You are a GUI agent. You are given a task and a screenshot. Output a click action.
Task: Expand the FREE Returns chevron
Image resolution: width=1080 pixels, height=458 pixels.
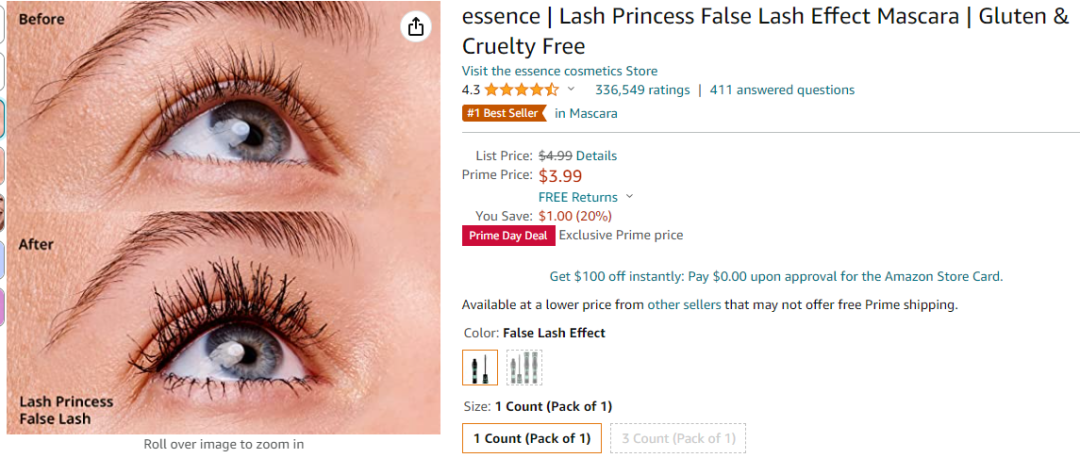[630, 197]
